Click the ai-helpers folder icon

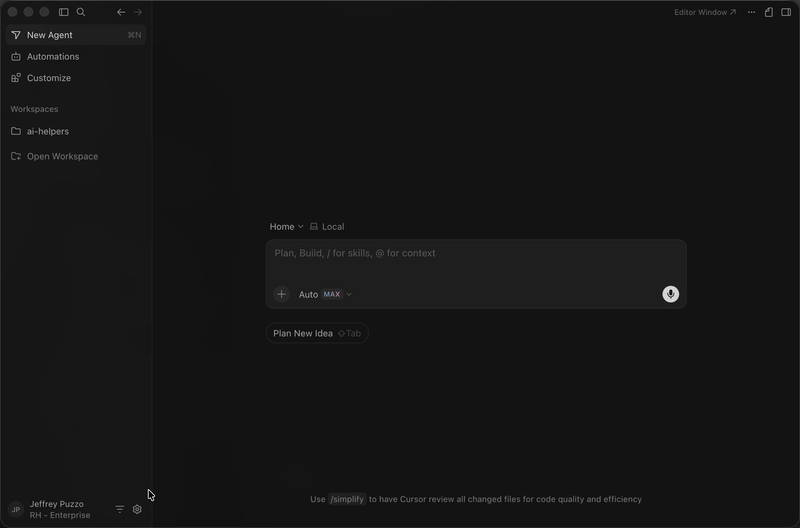[16, 131]
